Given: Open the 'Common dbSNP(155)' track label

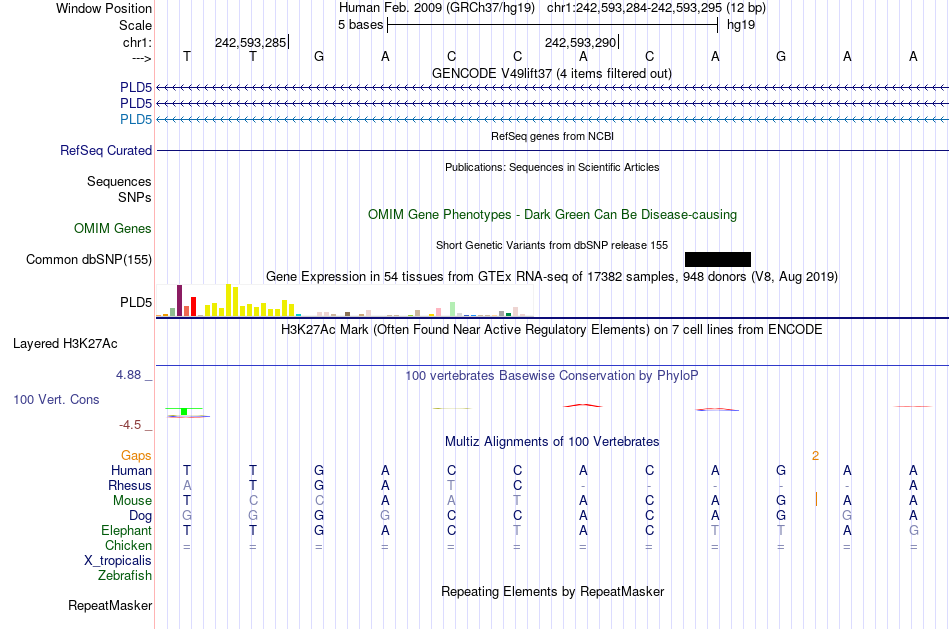Looking at the screenshot, I should coord(89,259).
